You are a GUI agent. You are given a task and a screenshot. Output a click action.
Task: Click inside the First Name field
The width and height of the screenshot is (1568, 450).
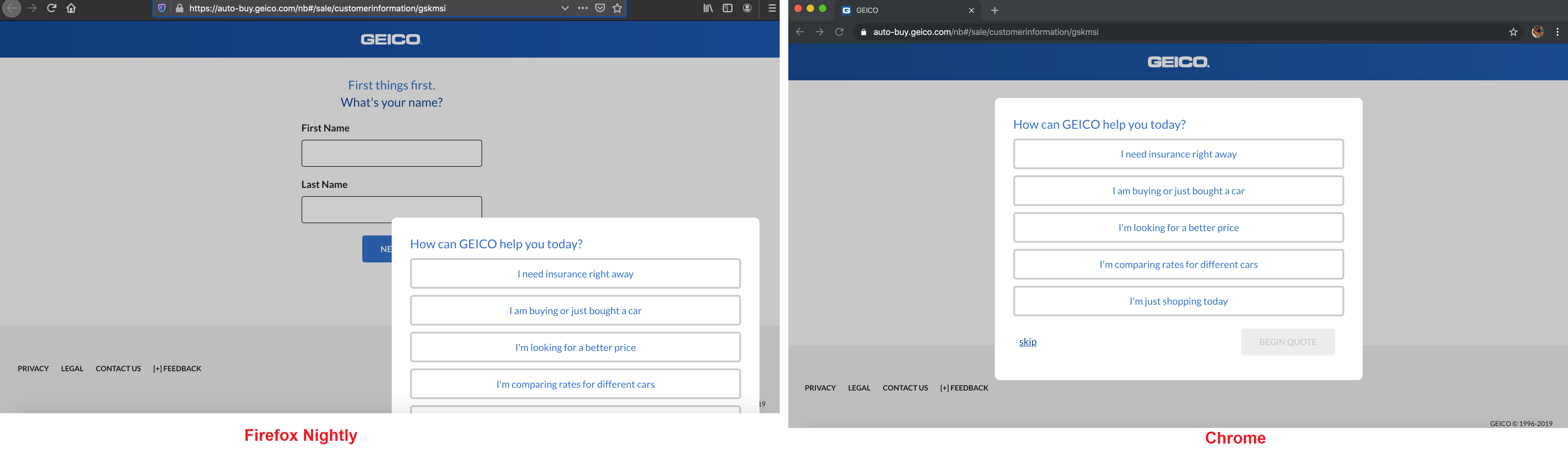pyautogui.click(x=391, y=153)
